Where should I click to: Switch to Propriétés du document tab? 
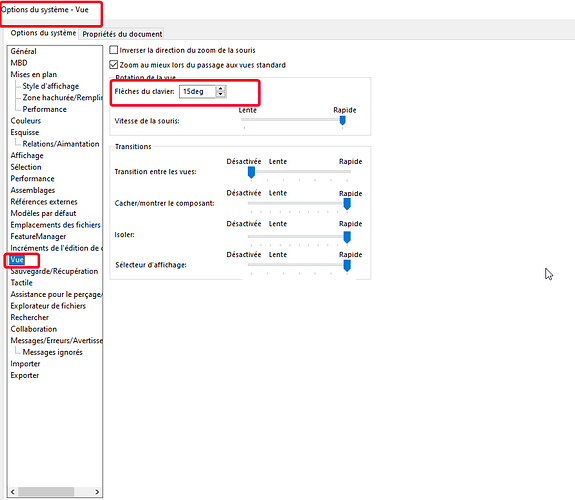coord(122,34)
